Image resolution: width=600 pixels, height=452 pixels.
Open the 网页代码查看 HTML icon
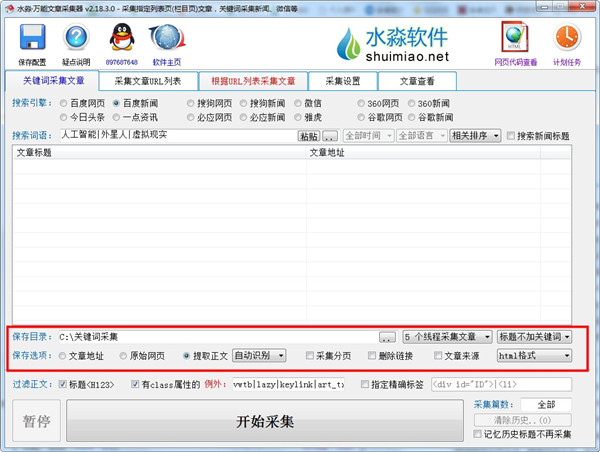(515, 37)
